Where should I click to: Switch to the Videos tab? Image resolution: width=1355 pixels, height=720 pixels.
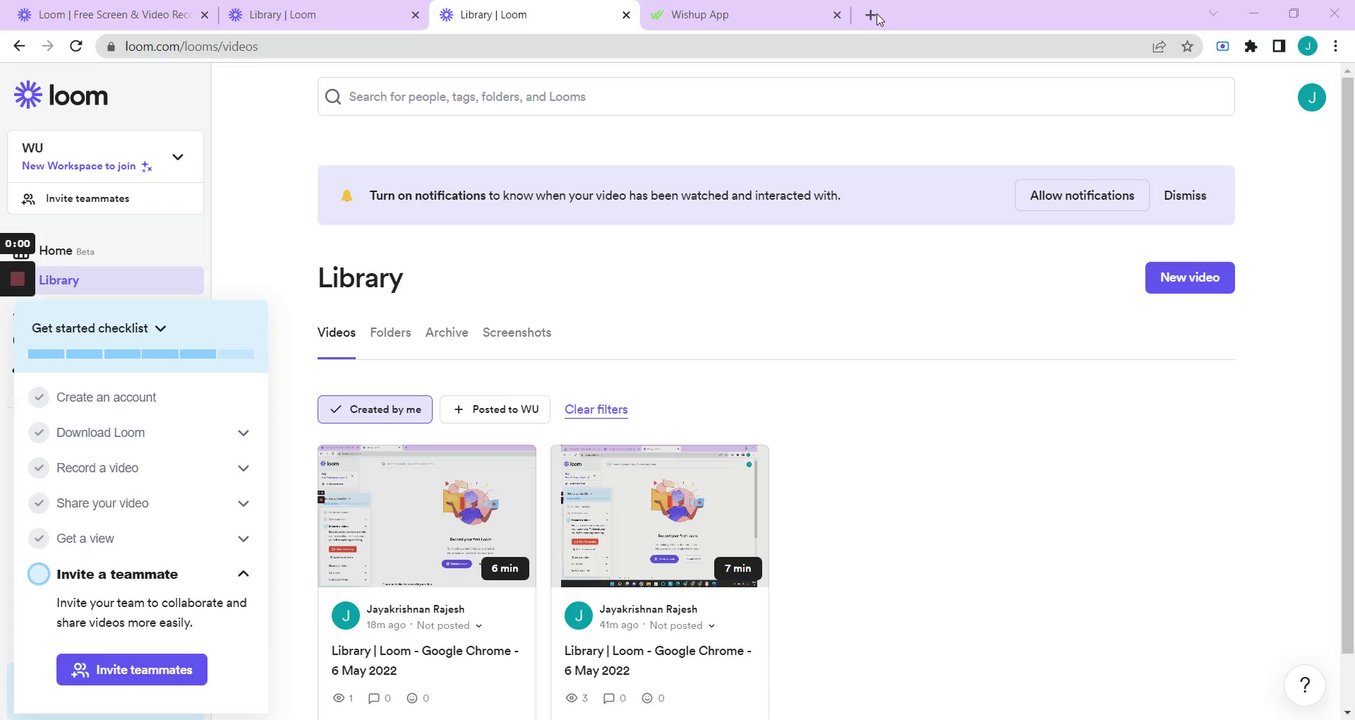[x=336, y=332]
